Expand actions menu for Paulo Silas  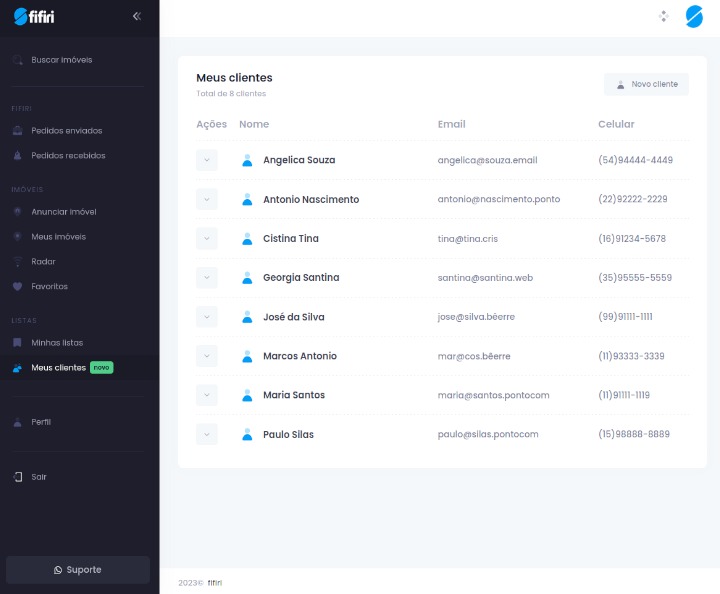[207, 435]
